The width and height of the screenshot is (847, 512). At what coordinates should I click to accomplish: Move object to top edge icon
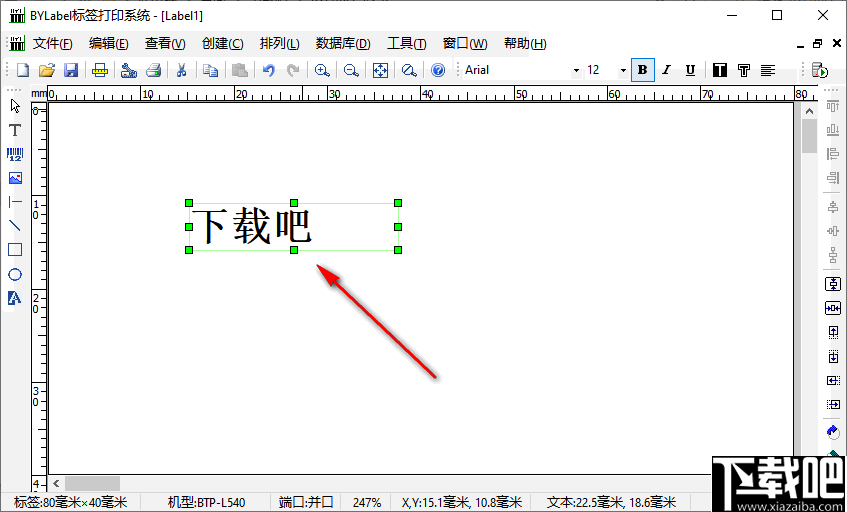pos(833,332)
